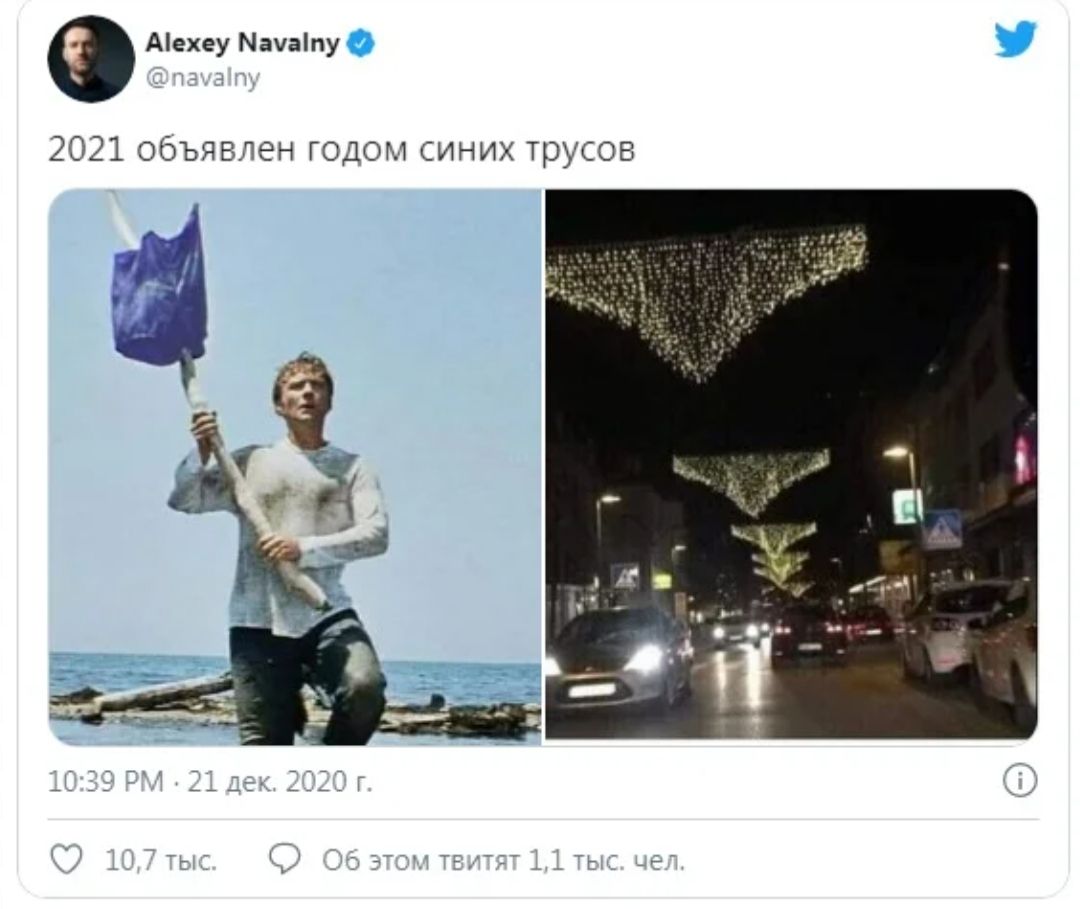
Task: Click the 21 дек. 2020 г. date
Action: (280, 782)
